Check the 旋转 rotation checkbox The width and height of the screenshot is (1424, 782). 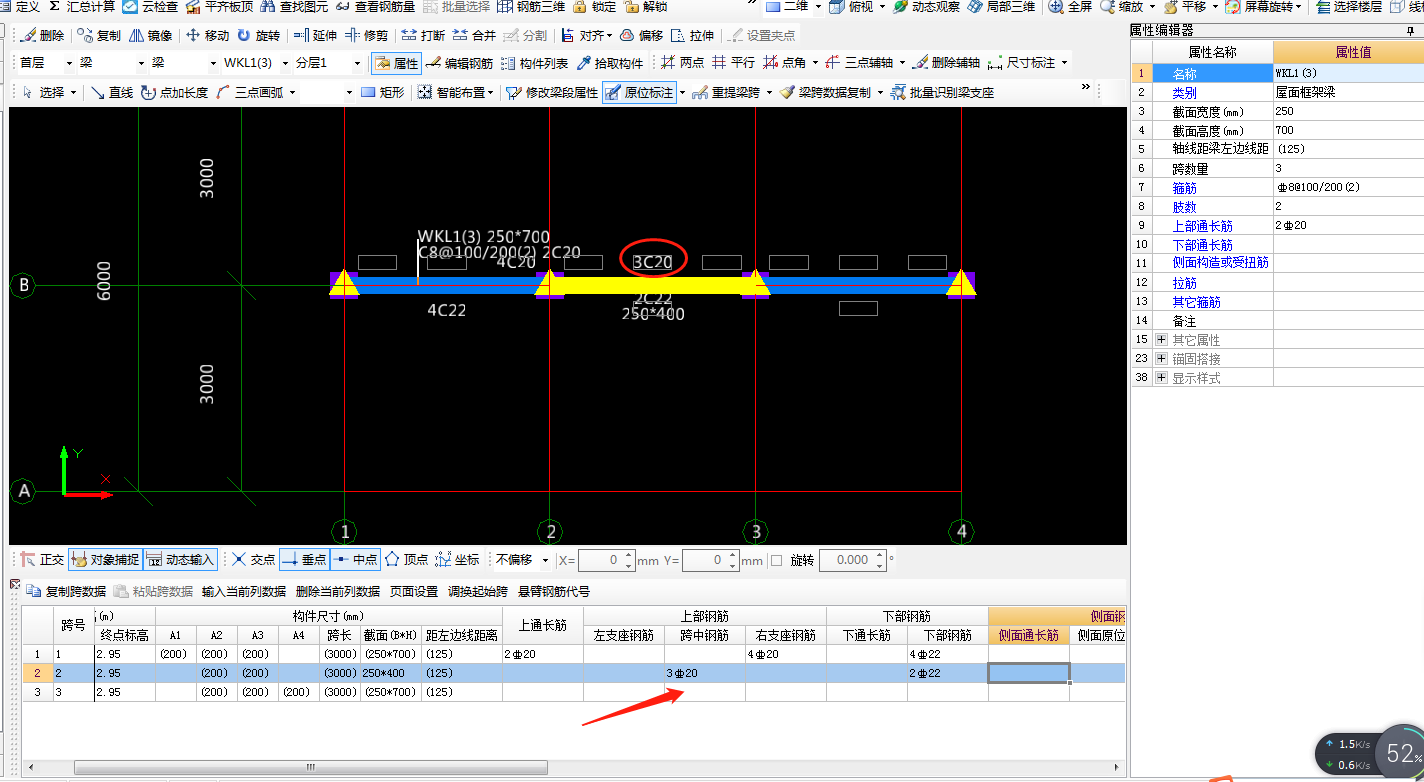tap(777, 561)
